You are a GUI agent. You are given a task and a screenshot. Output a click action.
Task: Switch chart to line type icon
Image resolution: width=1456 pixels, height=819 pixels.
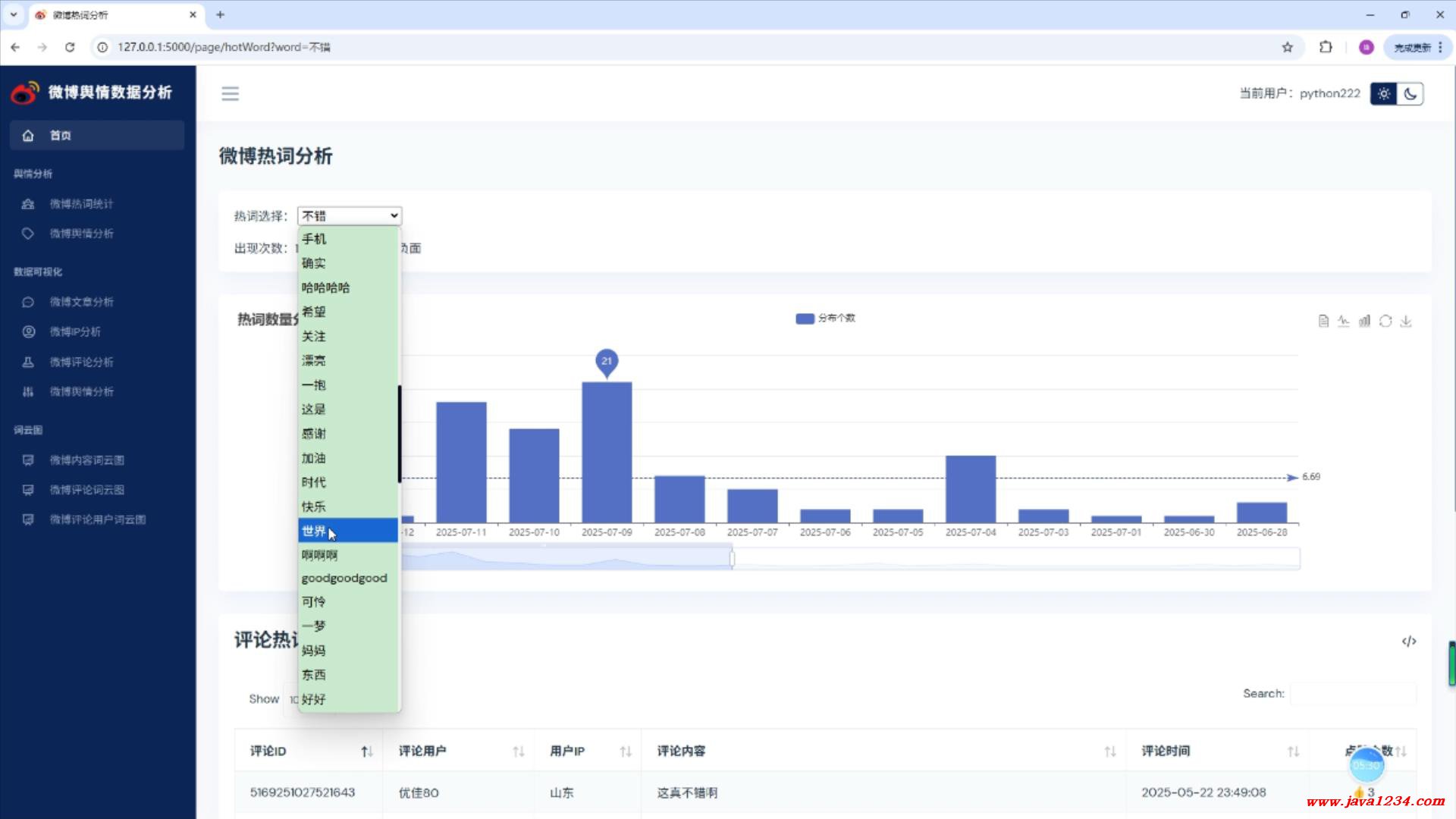tap(1344, 321)
